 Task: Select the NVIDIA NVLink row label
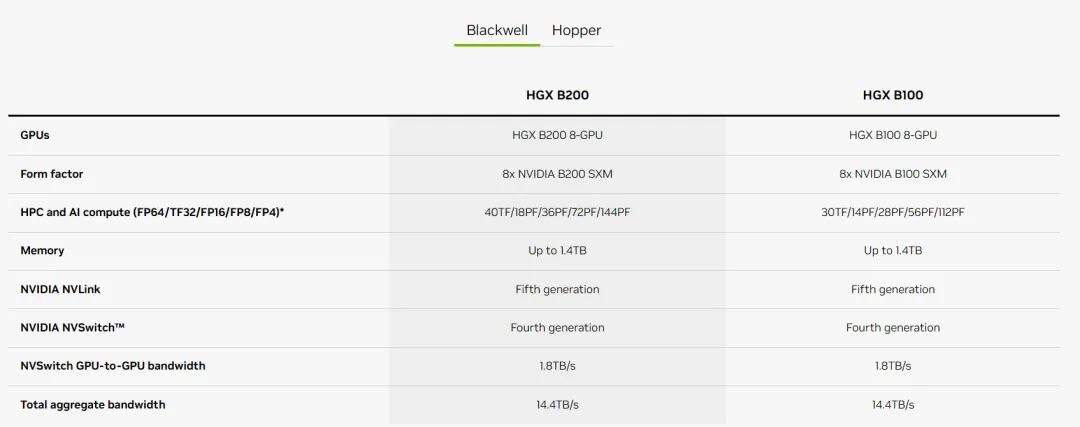pyautogui.click(x=60, y=289)
